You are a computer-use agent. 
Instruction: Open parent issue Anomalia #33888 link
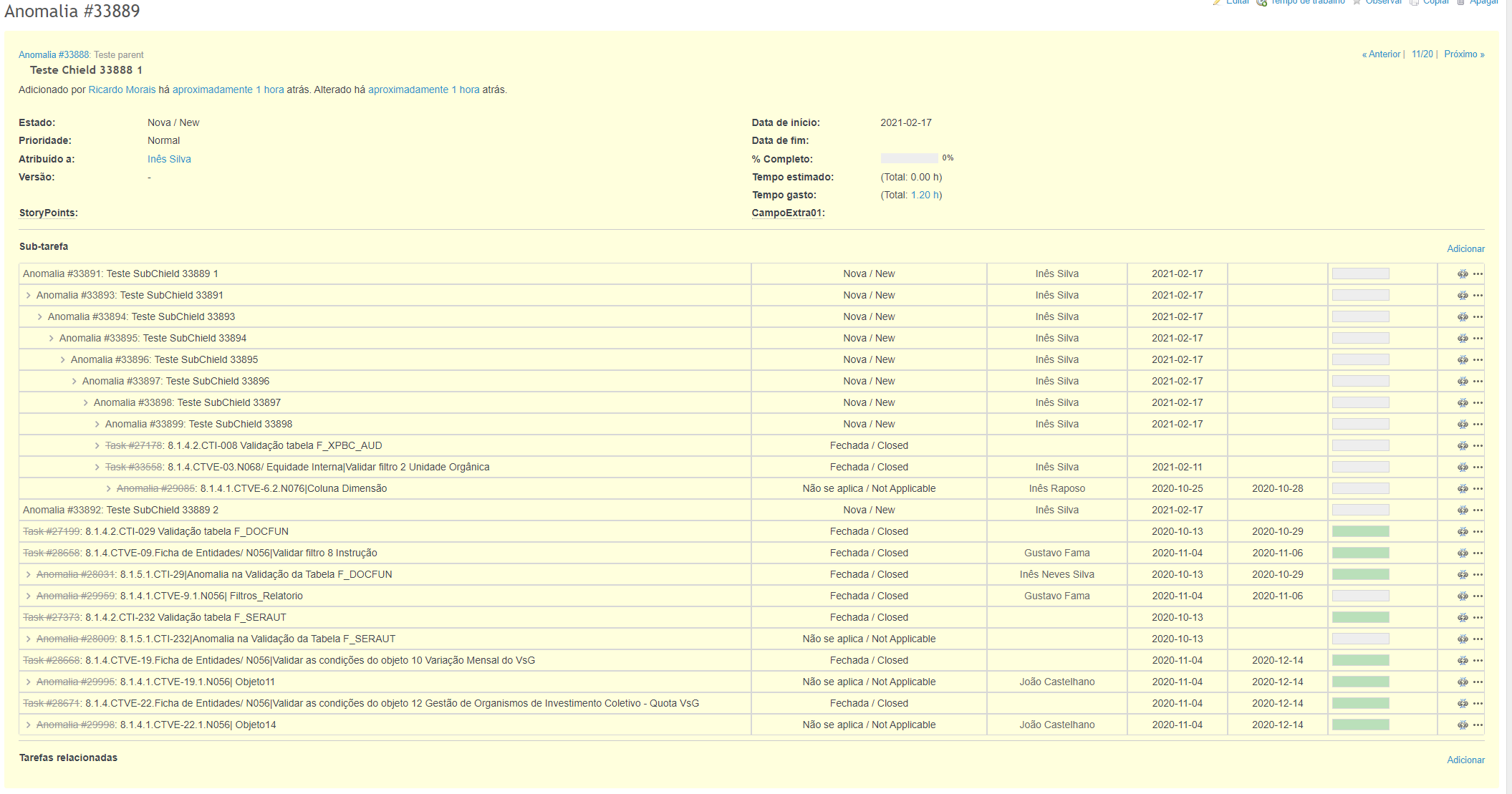pyautogui.click(x=54, y=54)
